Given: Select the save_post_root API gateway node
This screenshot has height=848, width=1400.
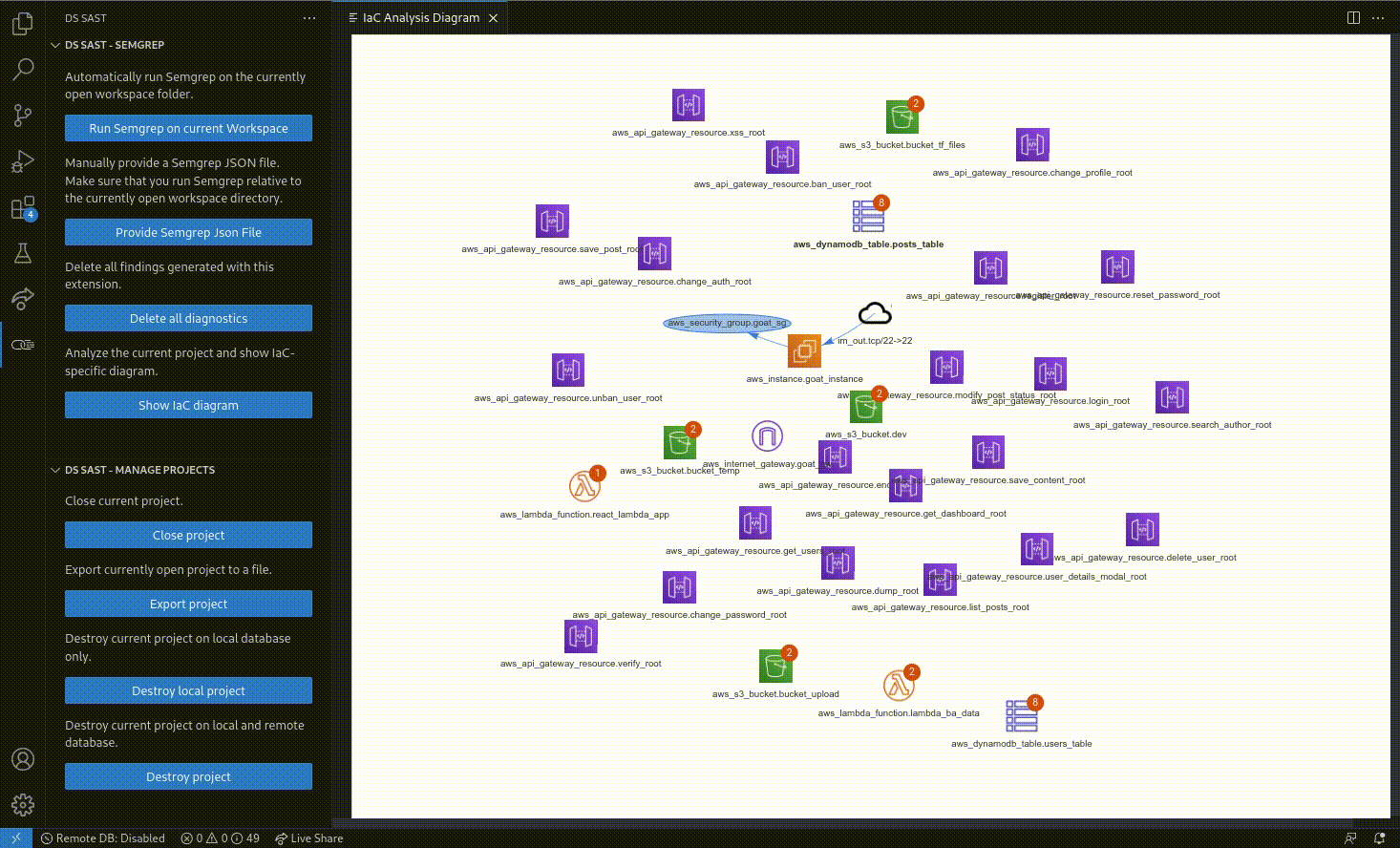Looking at the screenshot, I should point(552,222).
